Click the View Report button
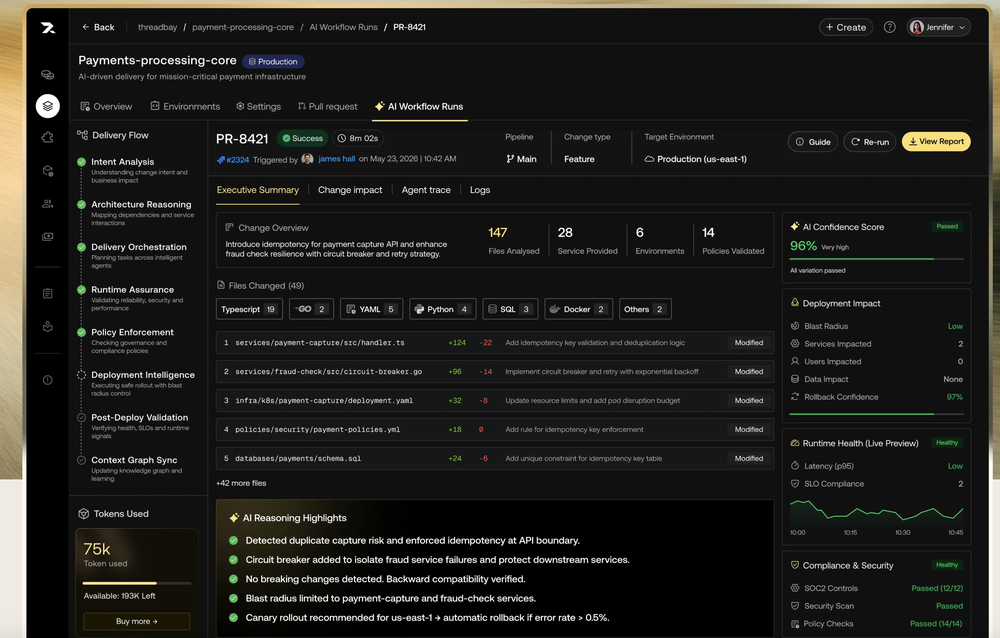 (936, 142)
